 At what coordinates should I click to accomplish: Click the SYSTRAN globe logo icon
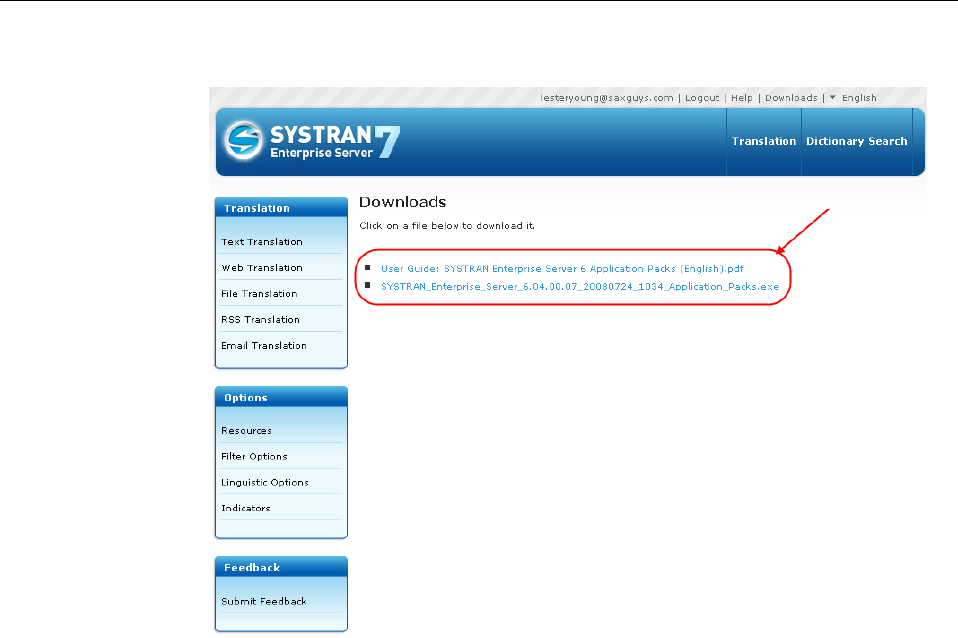coord(243,140)
